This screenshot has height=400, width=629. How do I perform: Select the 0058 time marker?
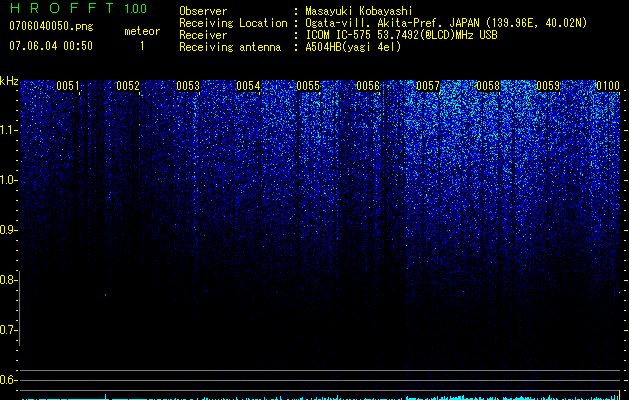(x=488, y=86)
